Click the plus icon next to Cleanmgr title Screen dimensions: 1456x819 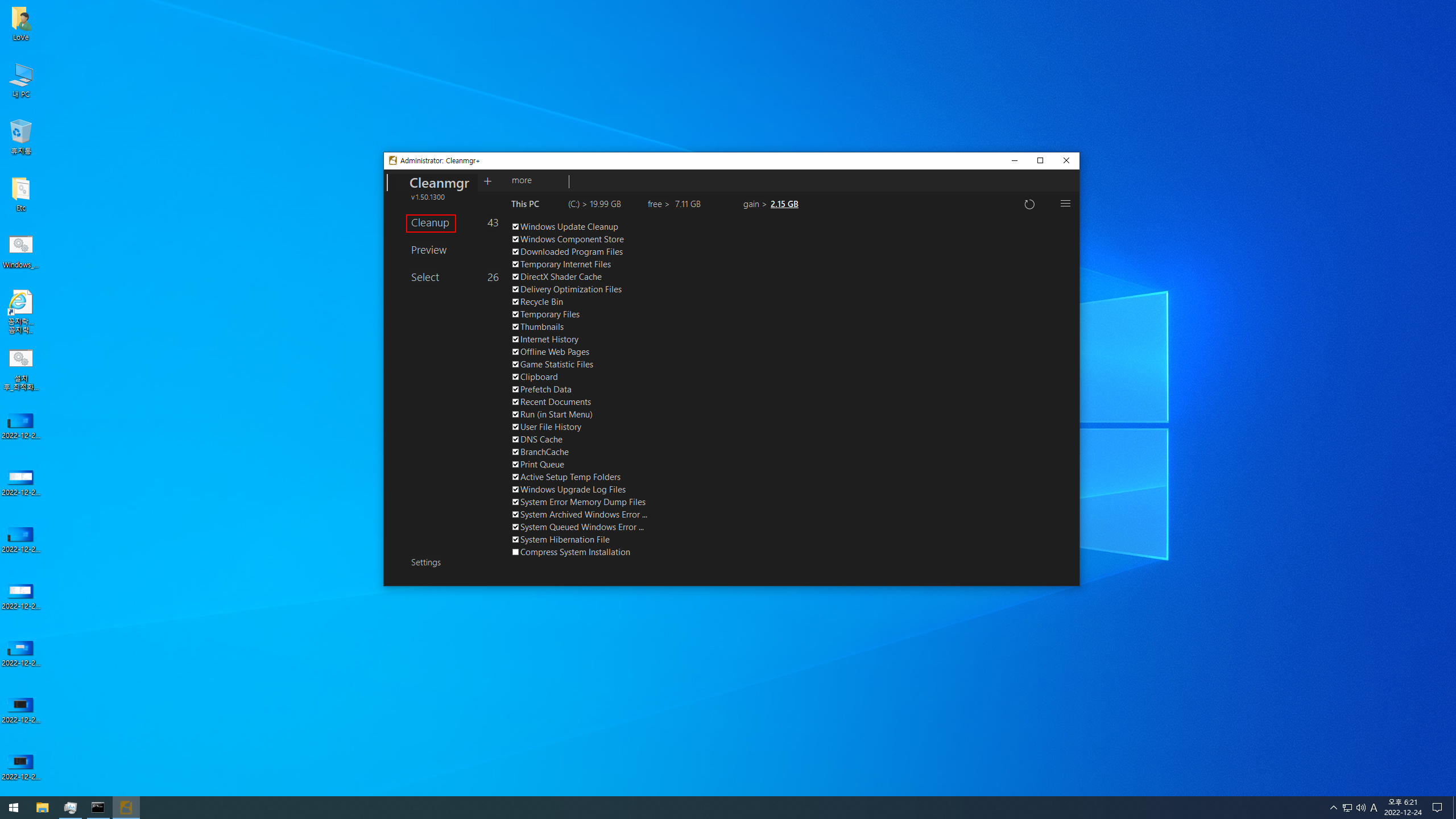pyautogui.click(x=487, y=181)
